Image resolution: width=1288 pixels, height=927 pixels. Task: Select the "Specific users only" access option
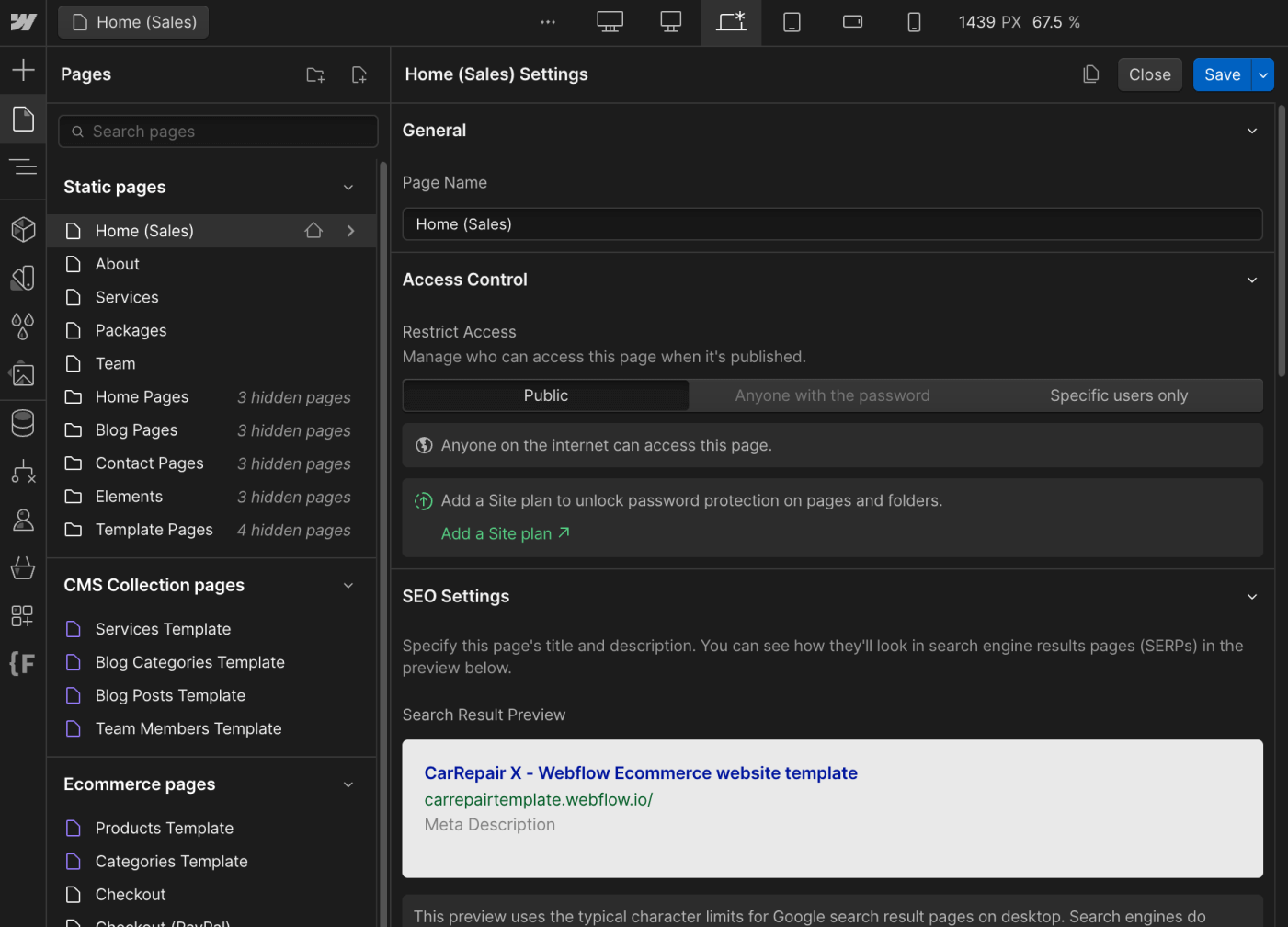(1118, 395)
